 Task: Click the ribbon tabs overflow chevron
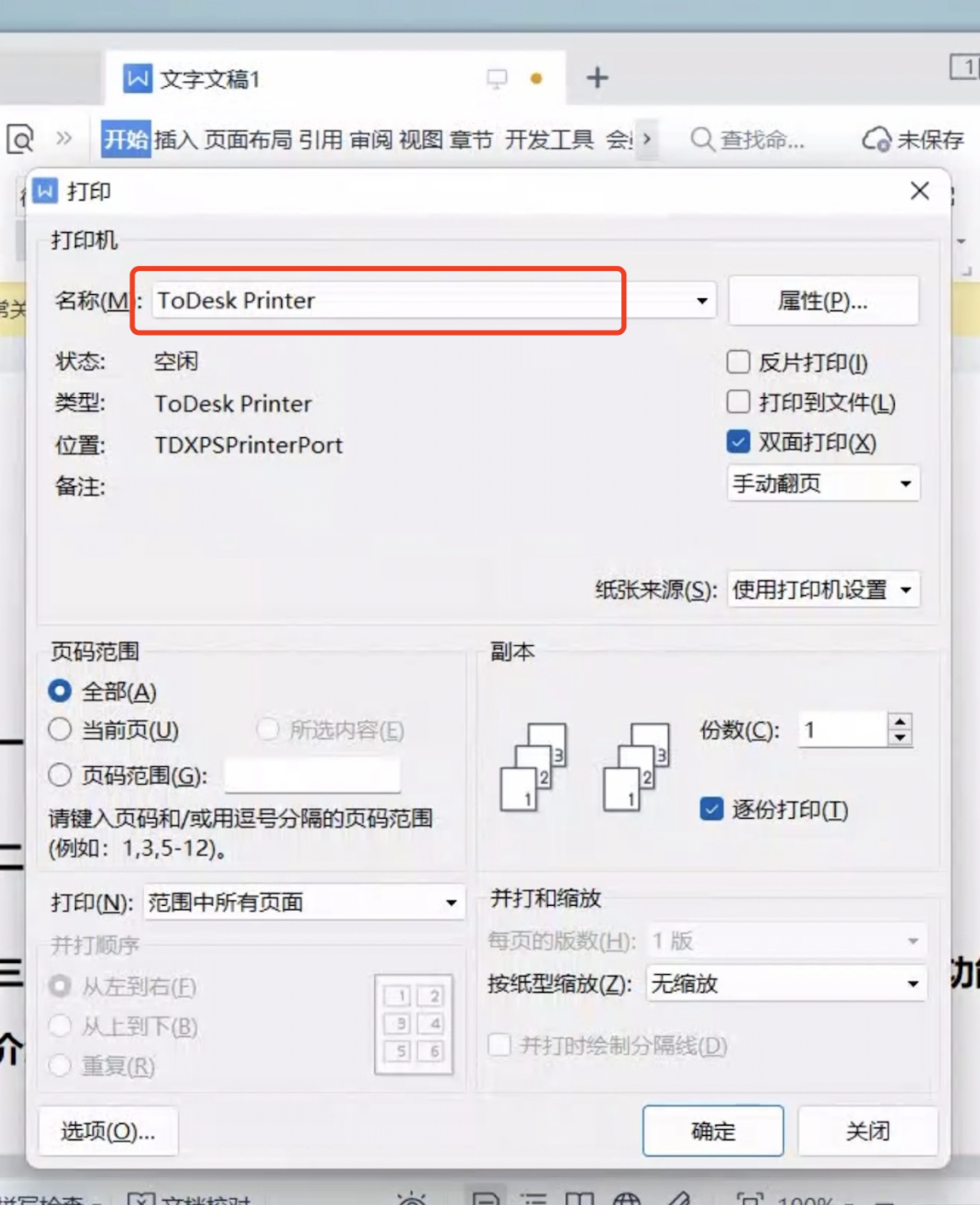pyautogui.click(x=647, y=138)
